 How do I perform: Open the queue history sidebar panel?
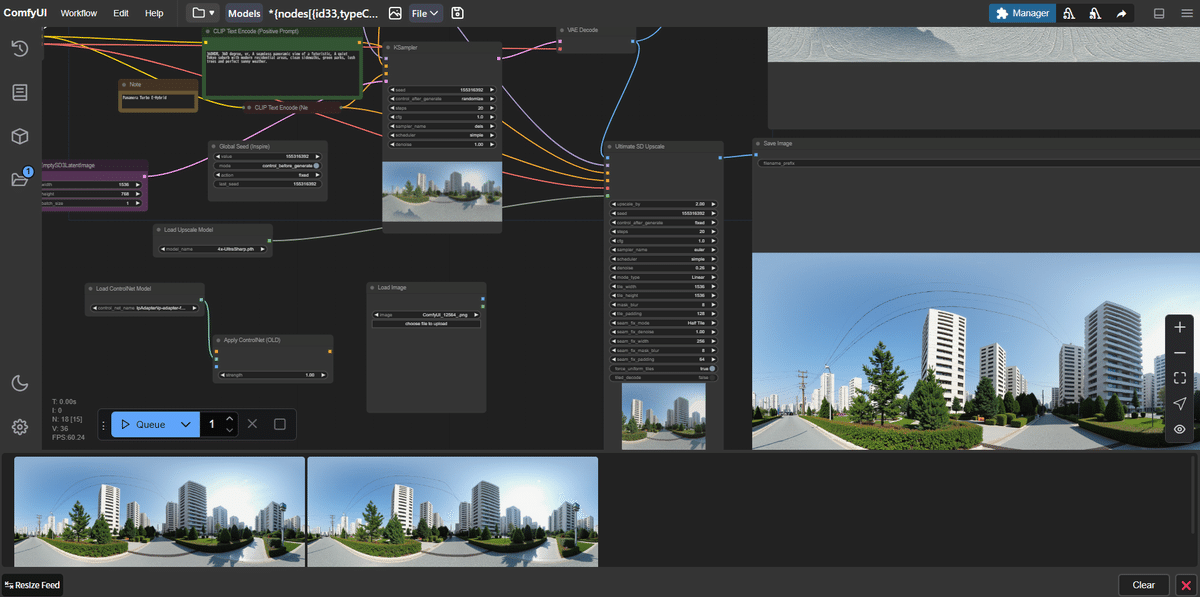click(x=20, y=48)
